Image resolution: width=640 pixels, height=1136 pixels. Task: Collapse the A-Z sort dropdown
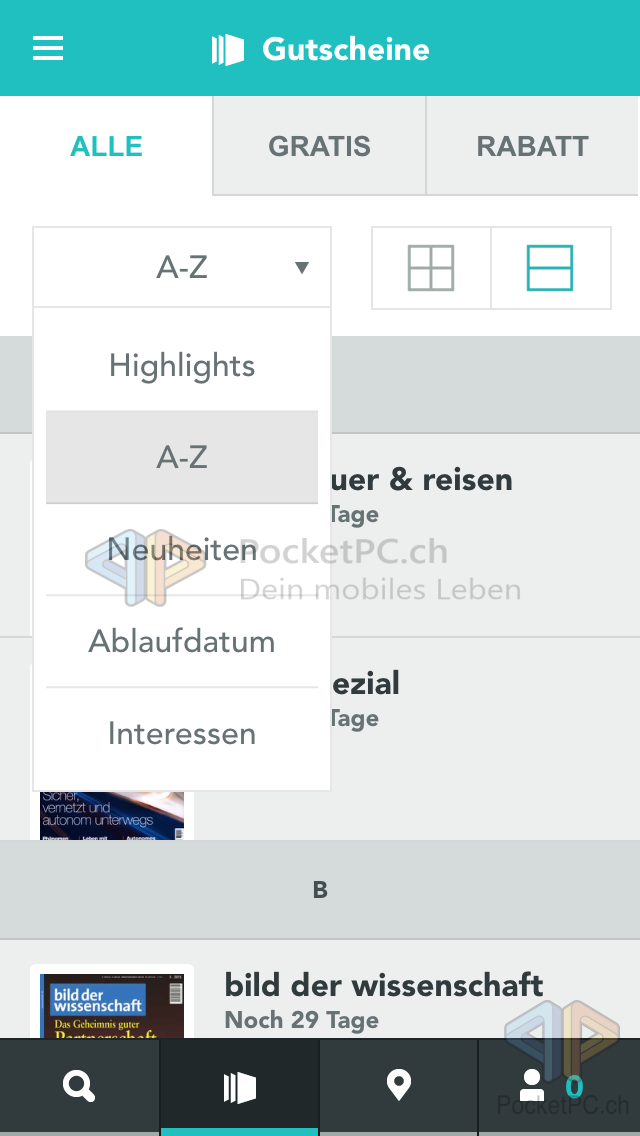(182, 267)
